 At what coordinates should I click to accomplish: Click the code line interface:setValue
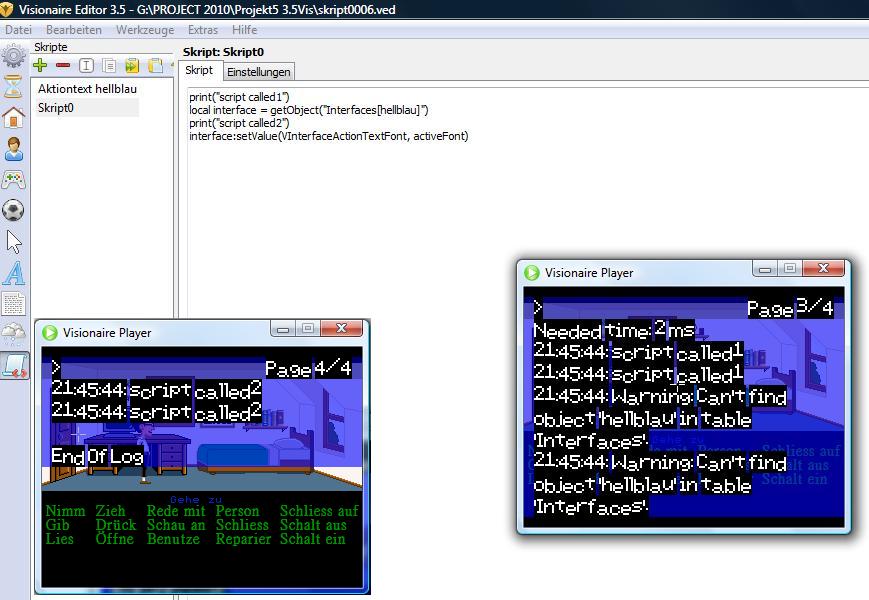click(329, 136)
